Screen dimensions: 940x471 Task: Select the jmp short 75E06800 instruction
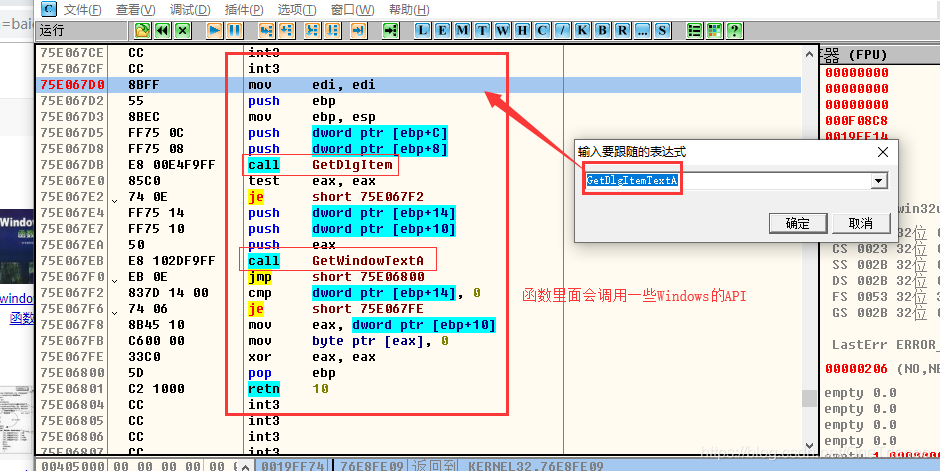pyautogui.click(x=336, y=277)
